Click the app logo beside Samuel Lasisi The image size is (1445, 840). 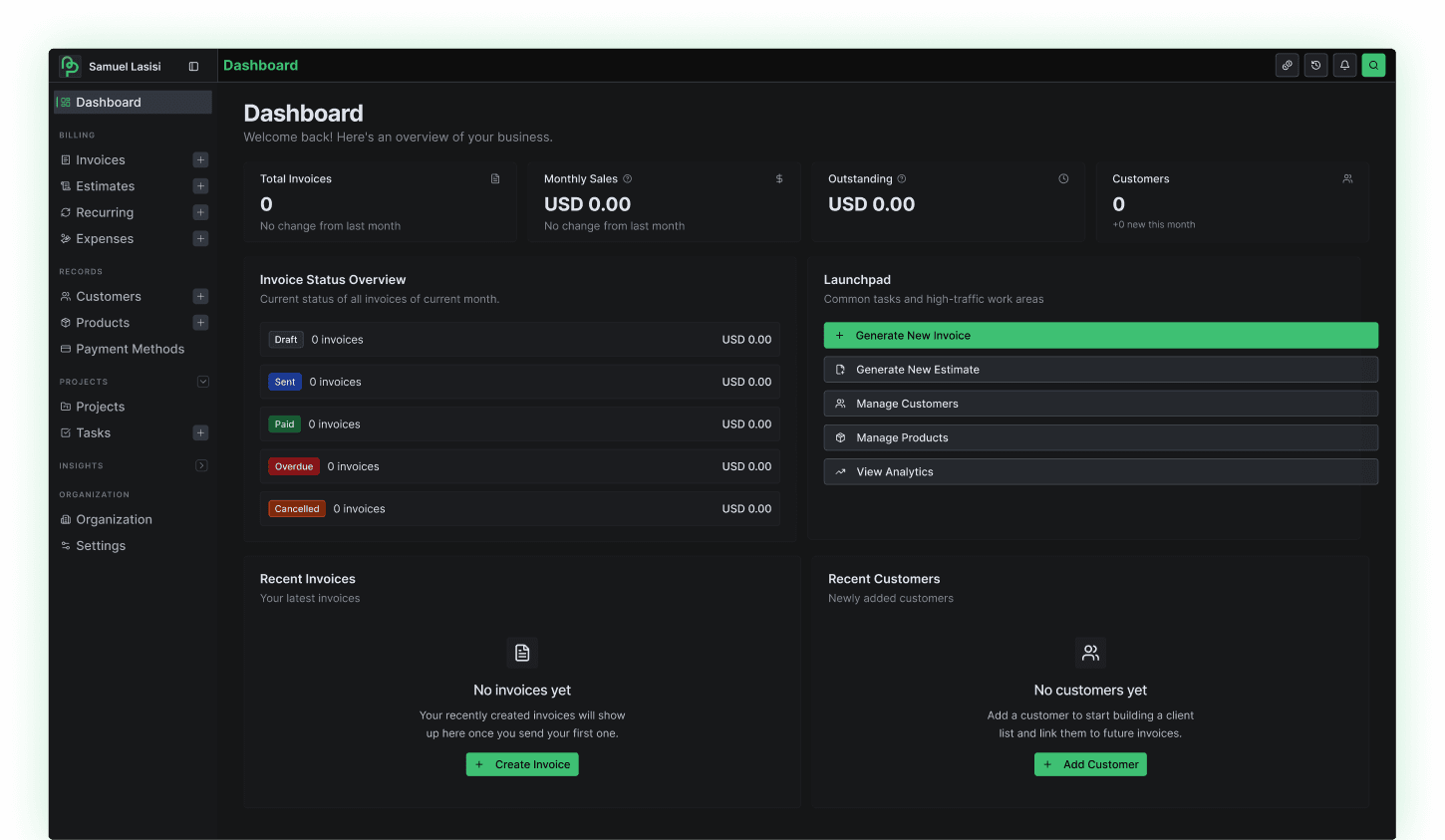(70, 66)
